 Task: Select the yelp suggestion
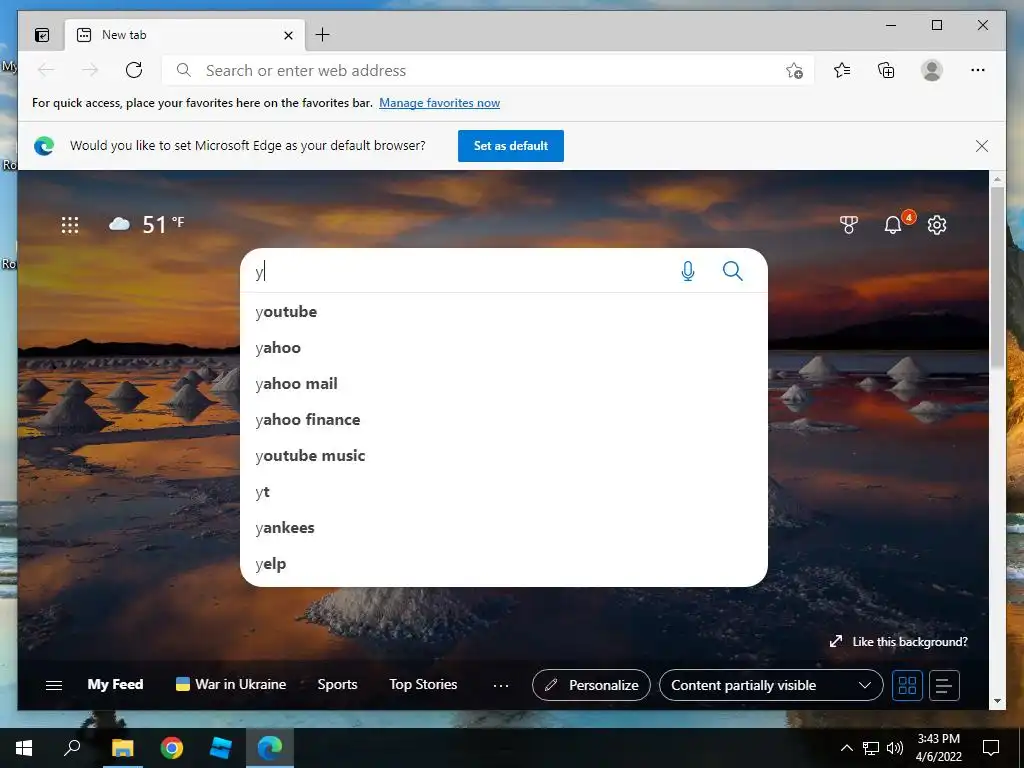coord(504,564)
